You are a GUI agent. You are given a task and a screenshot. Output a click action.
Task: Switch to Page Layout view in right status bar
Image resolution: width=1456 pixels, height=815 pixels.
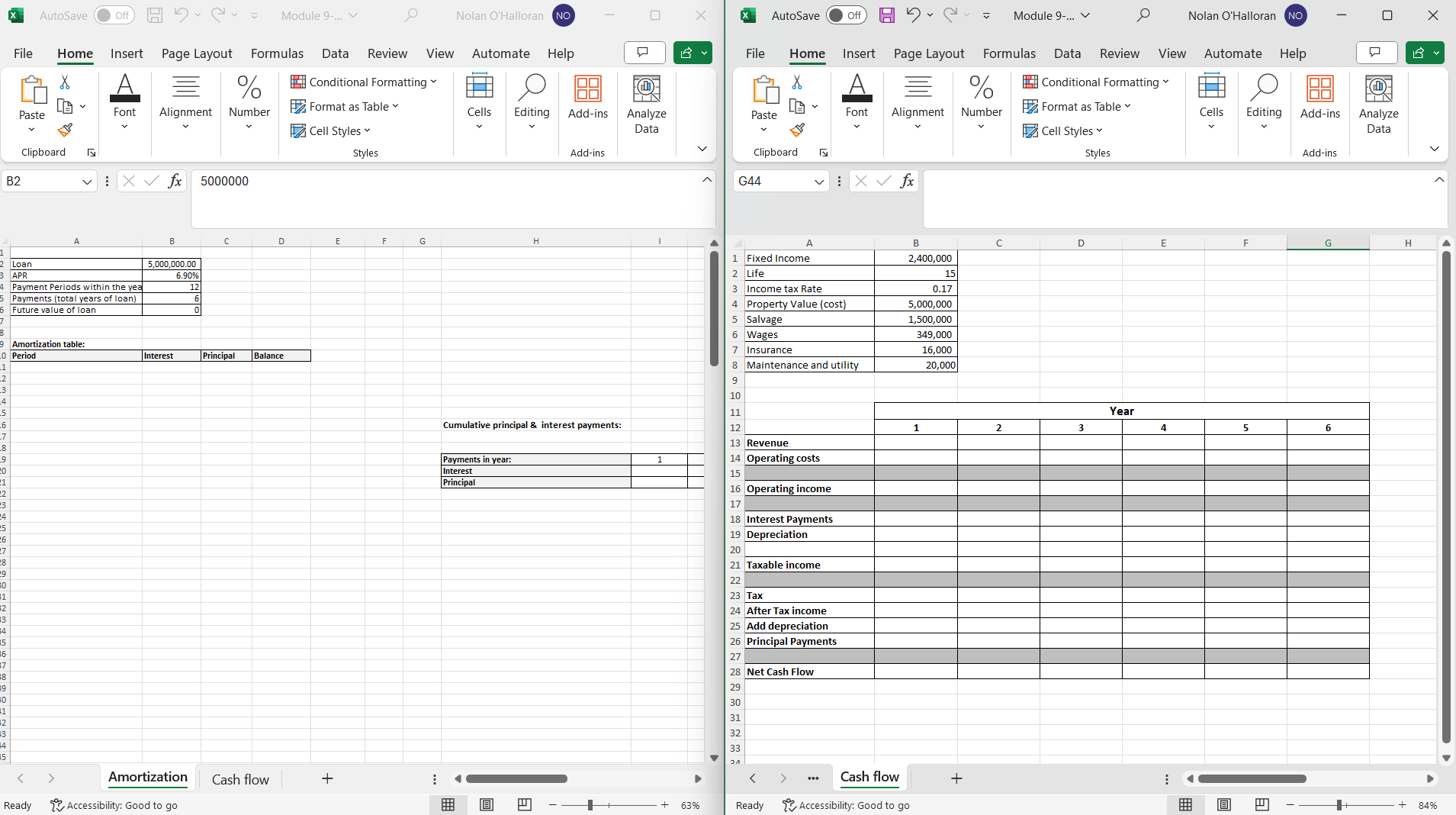1224,805
